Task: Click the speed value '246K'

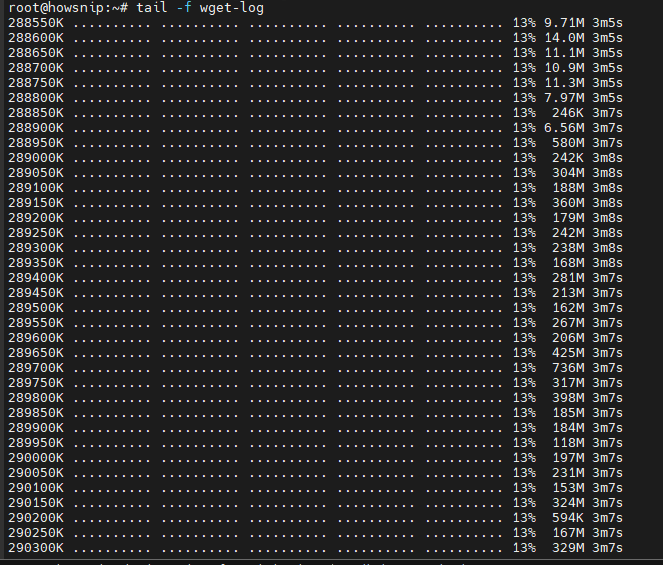Action: coord(568,113)
